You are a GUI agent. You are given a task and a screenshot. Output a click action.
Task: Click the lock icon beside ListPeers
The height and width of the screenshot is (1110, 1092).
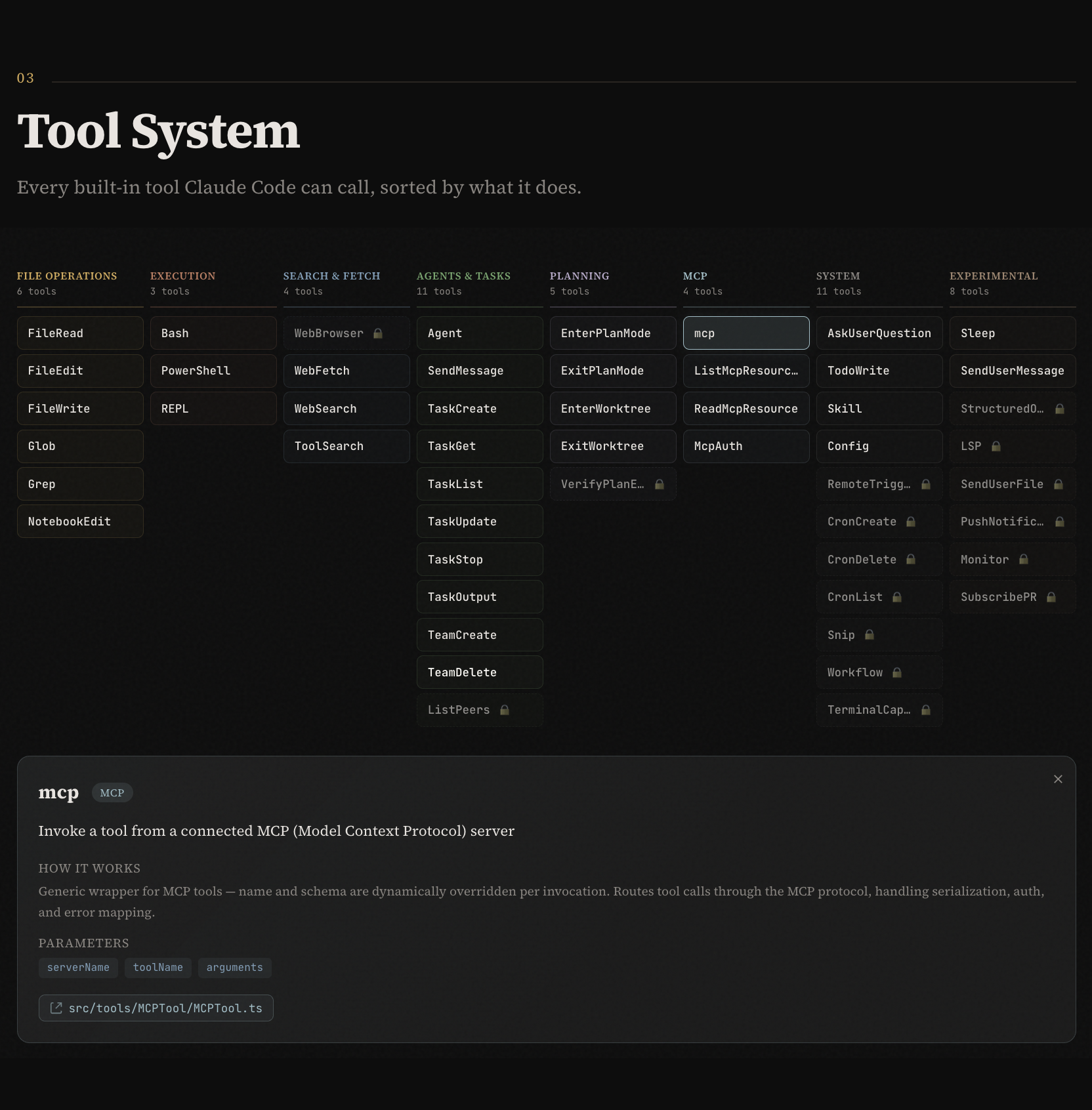pos(505,710)
